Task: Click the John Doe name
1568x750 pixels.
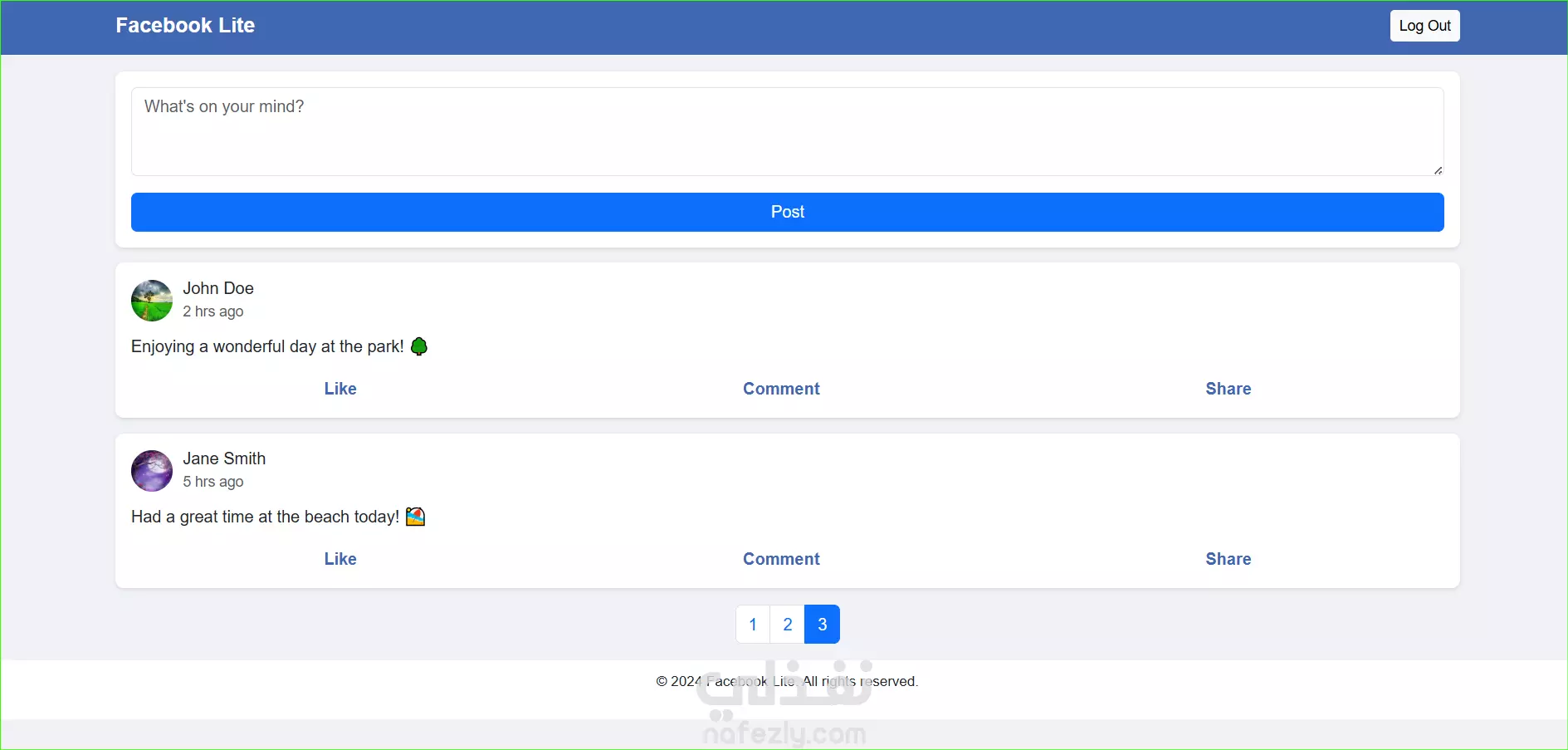Action: 218,288
